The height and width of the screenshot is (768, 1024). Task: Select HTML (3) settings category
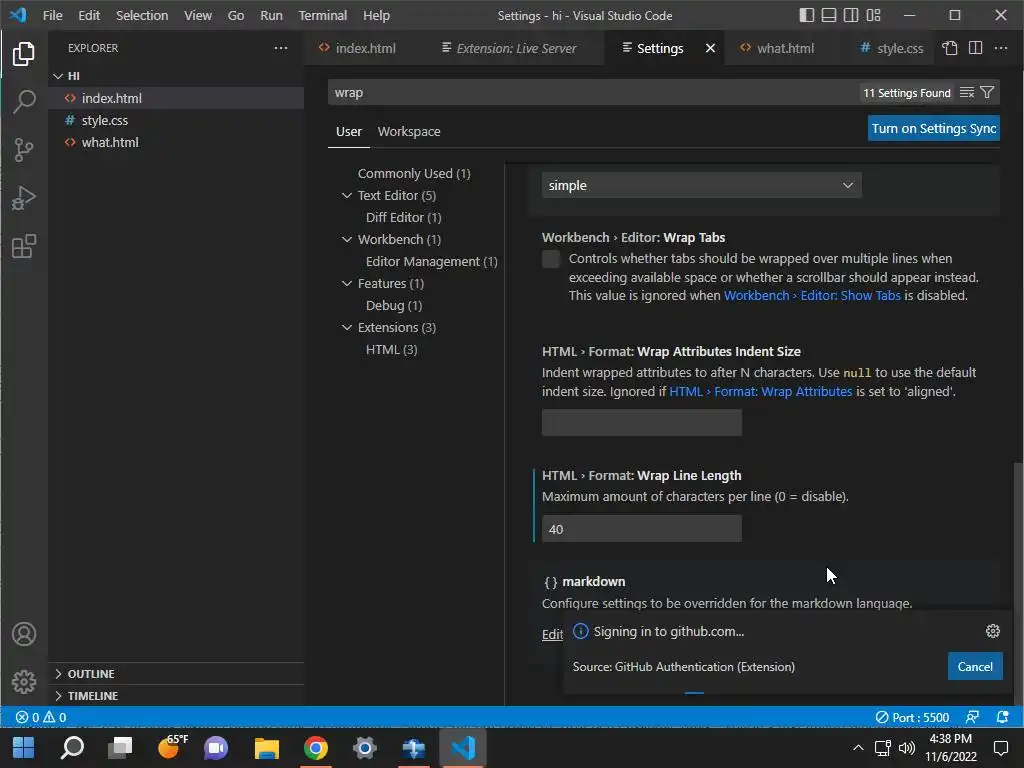pos(391,349)
